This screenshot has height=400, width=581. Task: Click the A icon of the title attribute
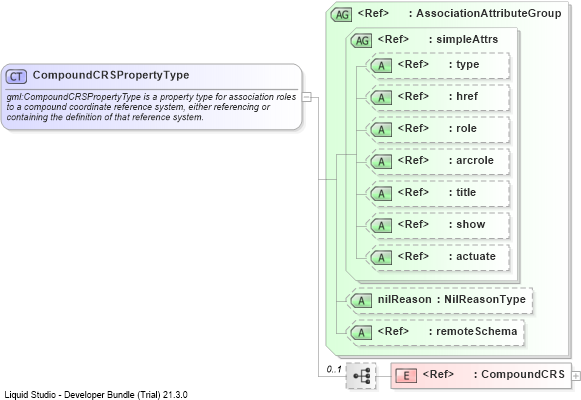click(x=381, y=194)
